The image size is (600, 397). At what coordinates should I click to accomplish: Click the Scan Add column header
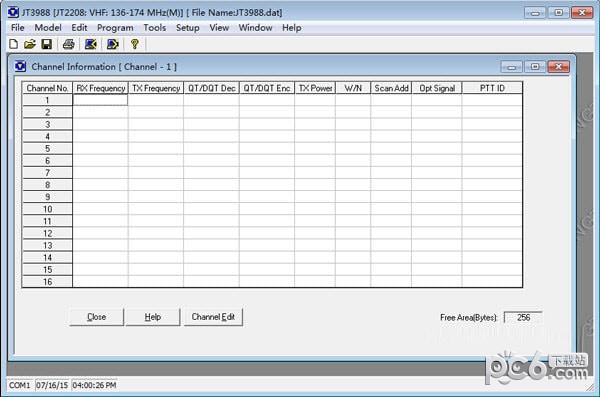[391, 88]
